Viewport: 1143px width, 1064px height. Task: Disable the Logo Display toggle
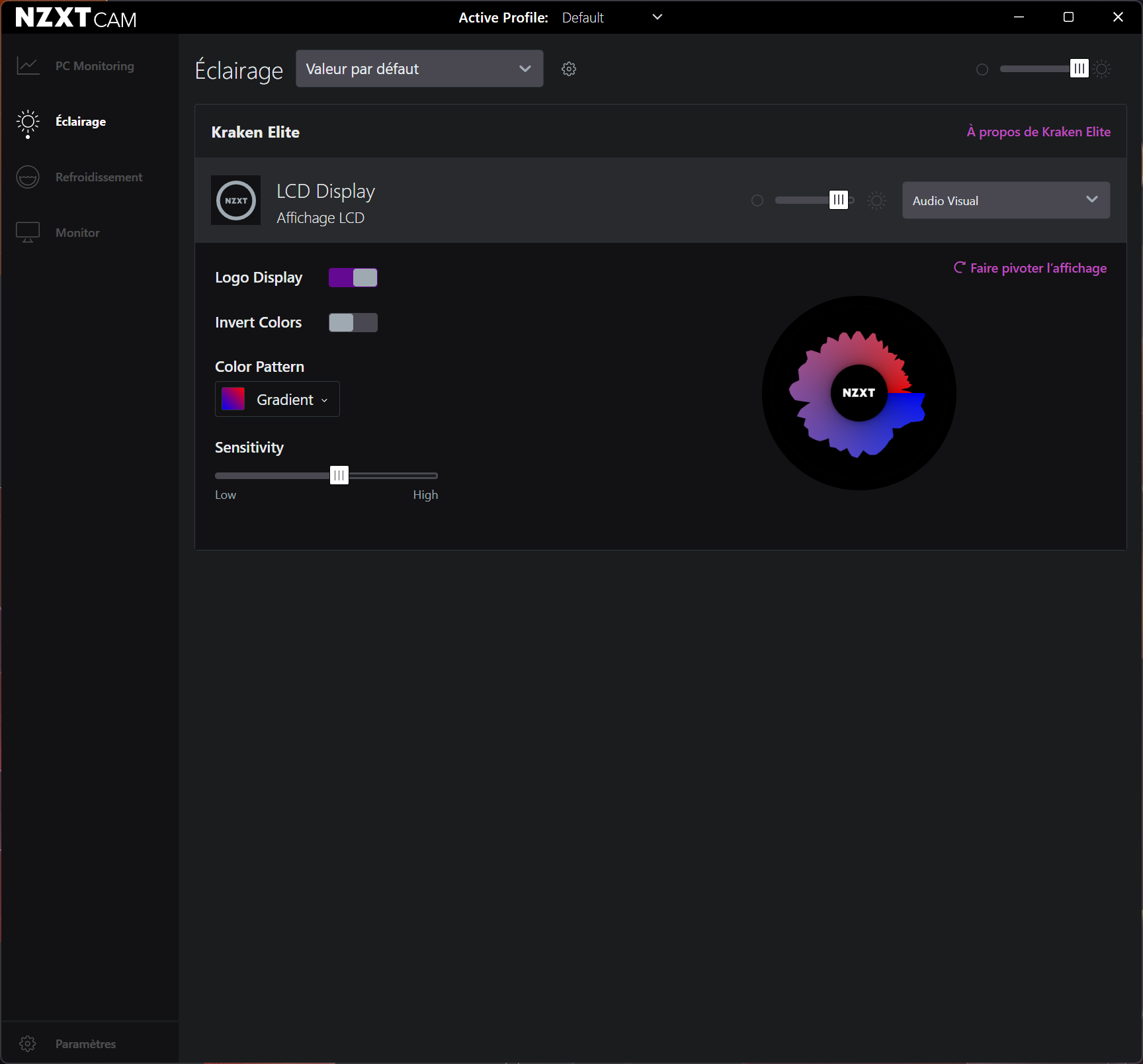point(353,278)
